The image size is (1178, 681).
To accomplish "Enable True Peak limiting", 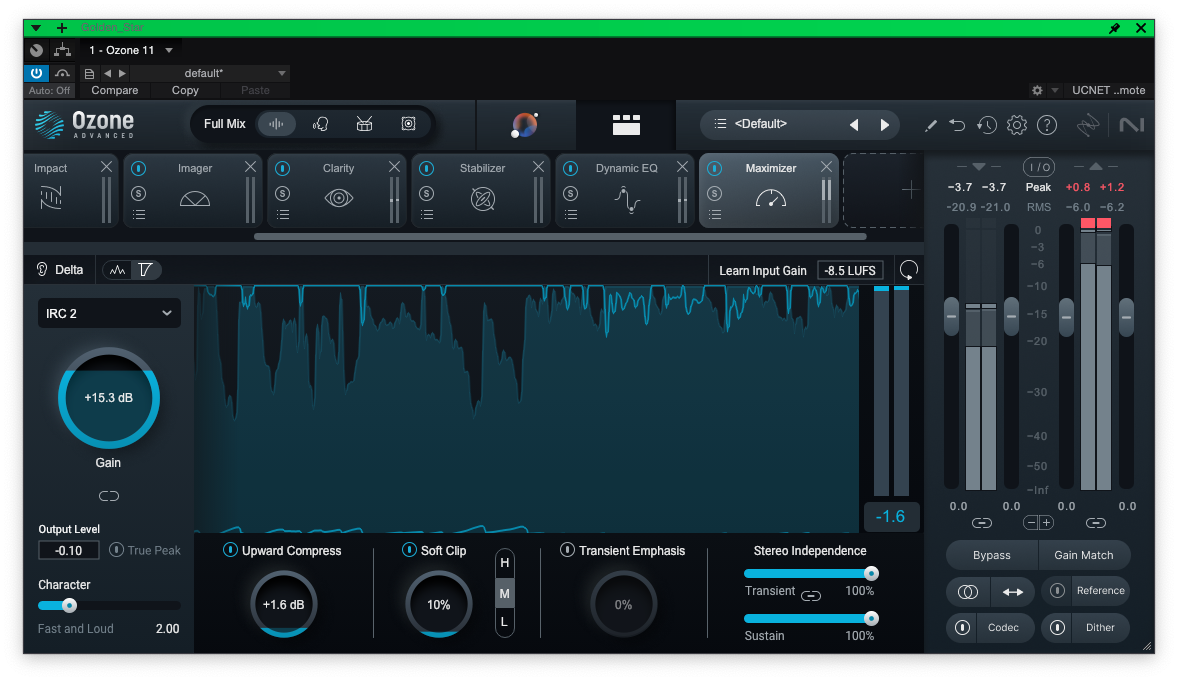I will 116,549.
